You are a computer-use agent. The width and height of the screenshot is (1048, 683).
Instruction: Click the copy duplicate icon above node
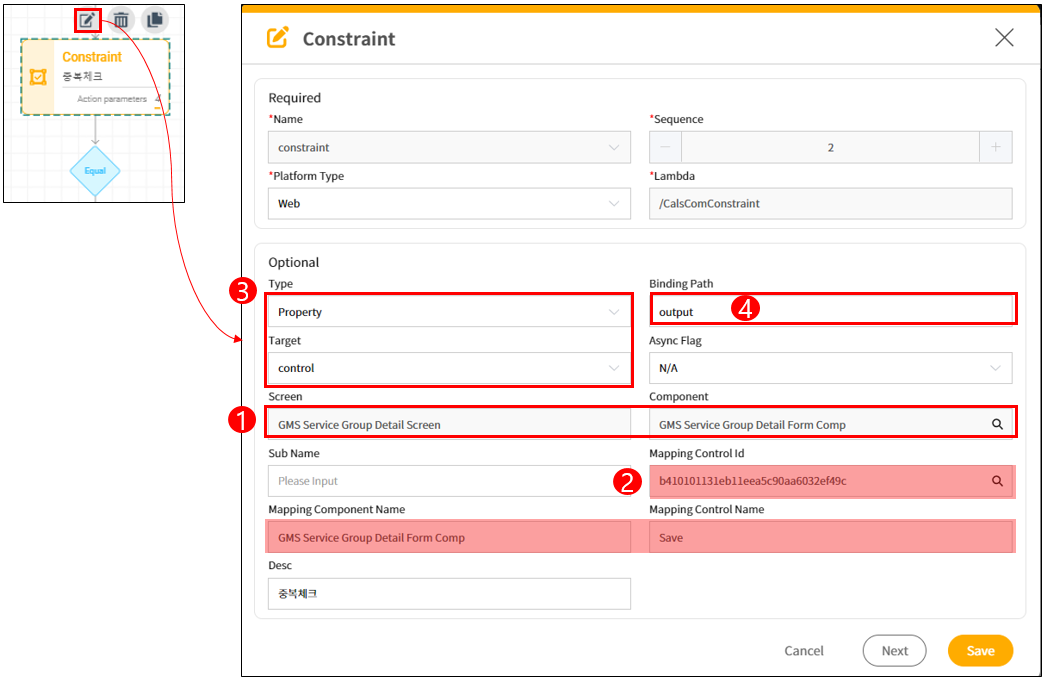(x=155, y=19)
